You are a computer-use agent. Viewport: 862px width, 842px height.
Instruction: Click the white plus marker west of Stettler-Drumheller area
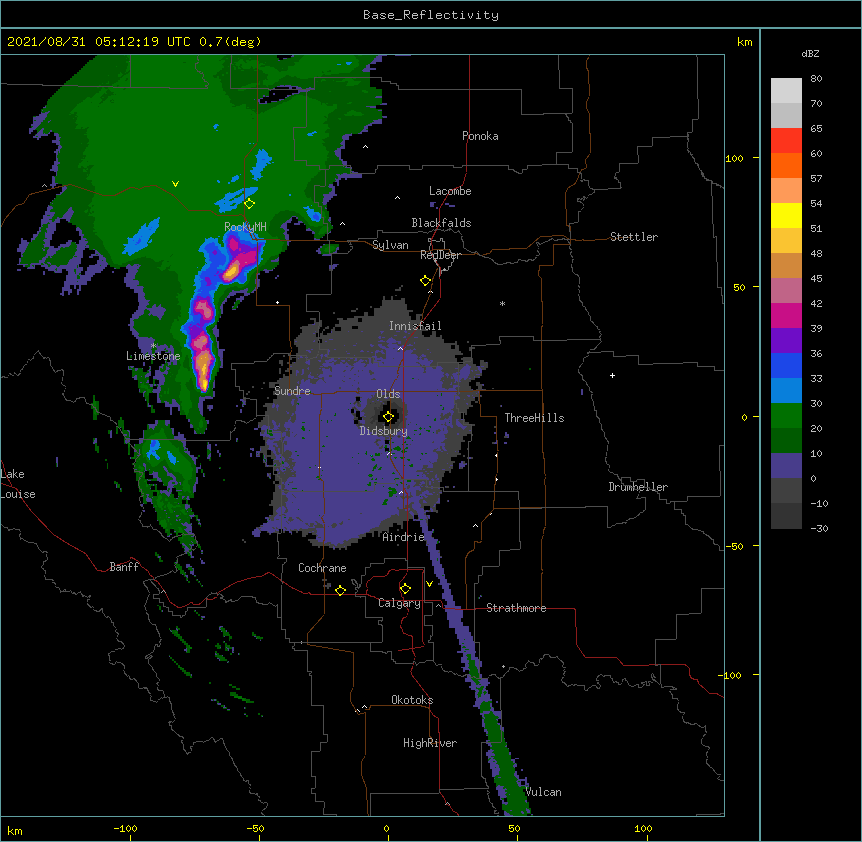[612, 375]
